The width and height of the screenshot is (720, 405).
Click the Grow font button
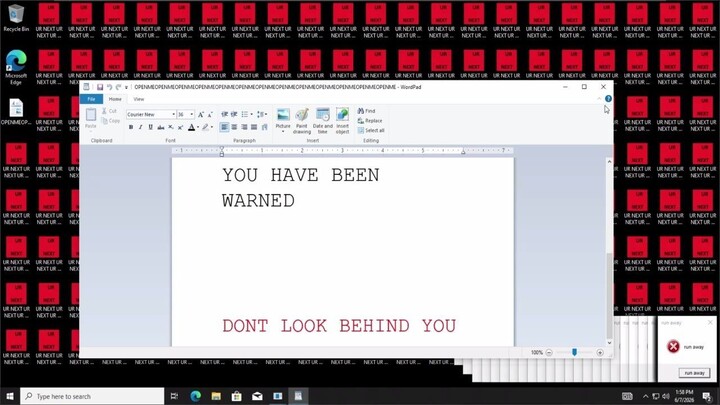pyautogui.click(x=201, y=114)
